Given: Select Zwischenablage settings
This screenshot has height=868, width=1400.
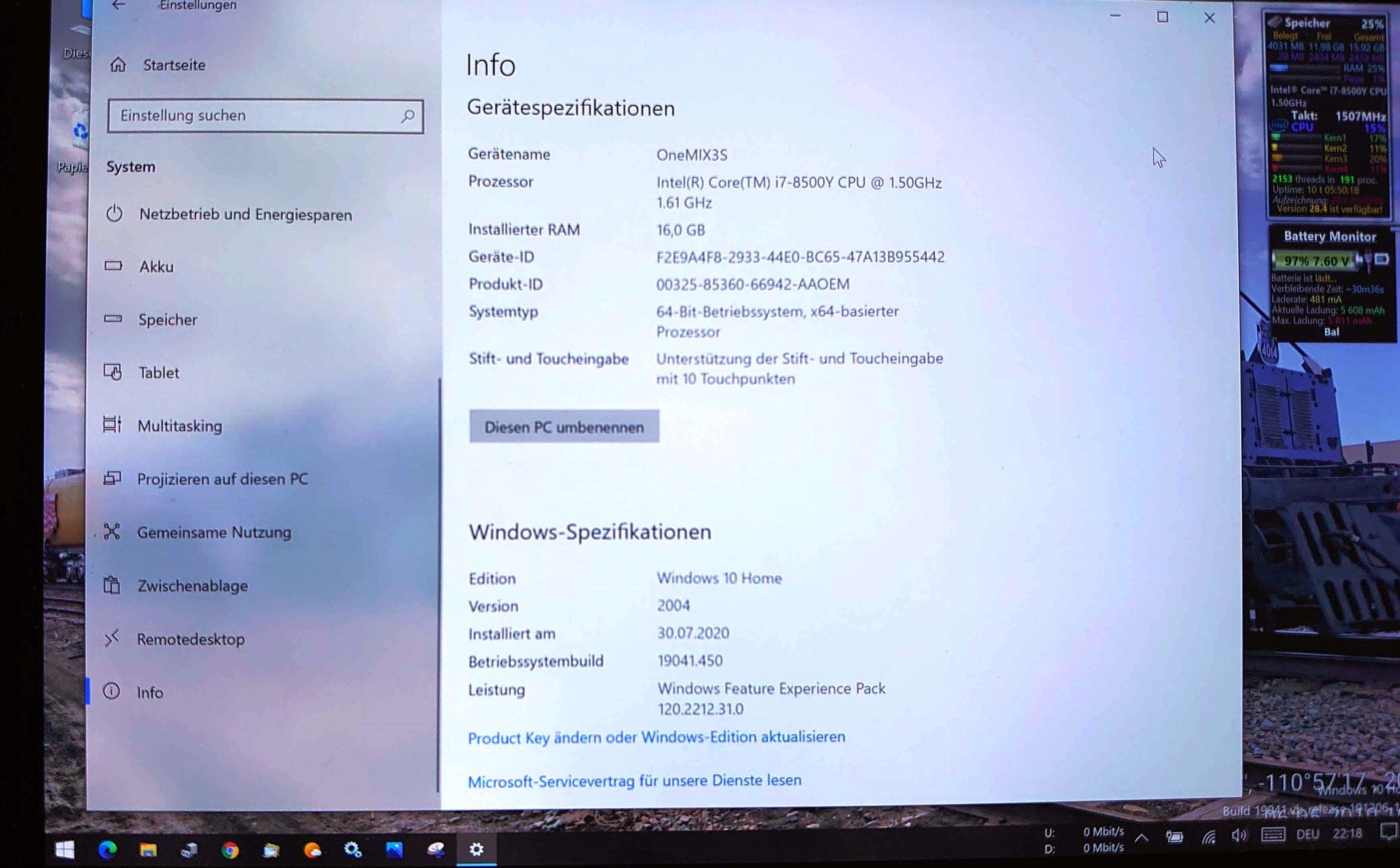Looking at the screenshot, I should pos(192,586).
